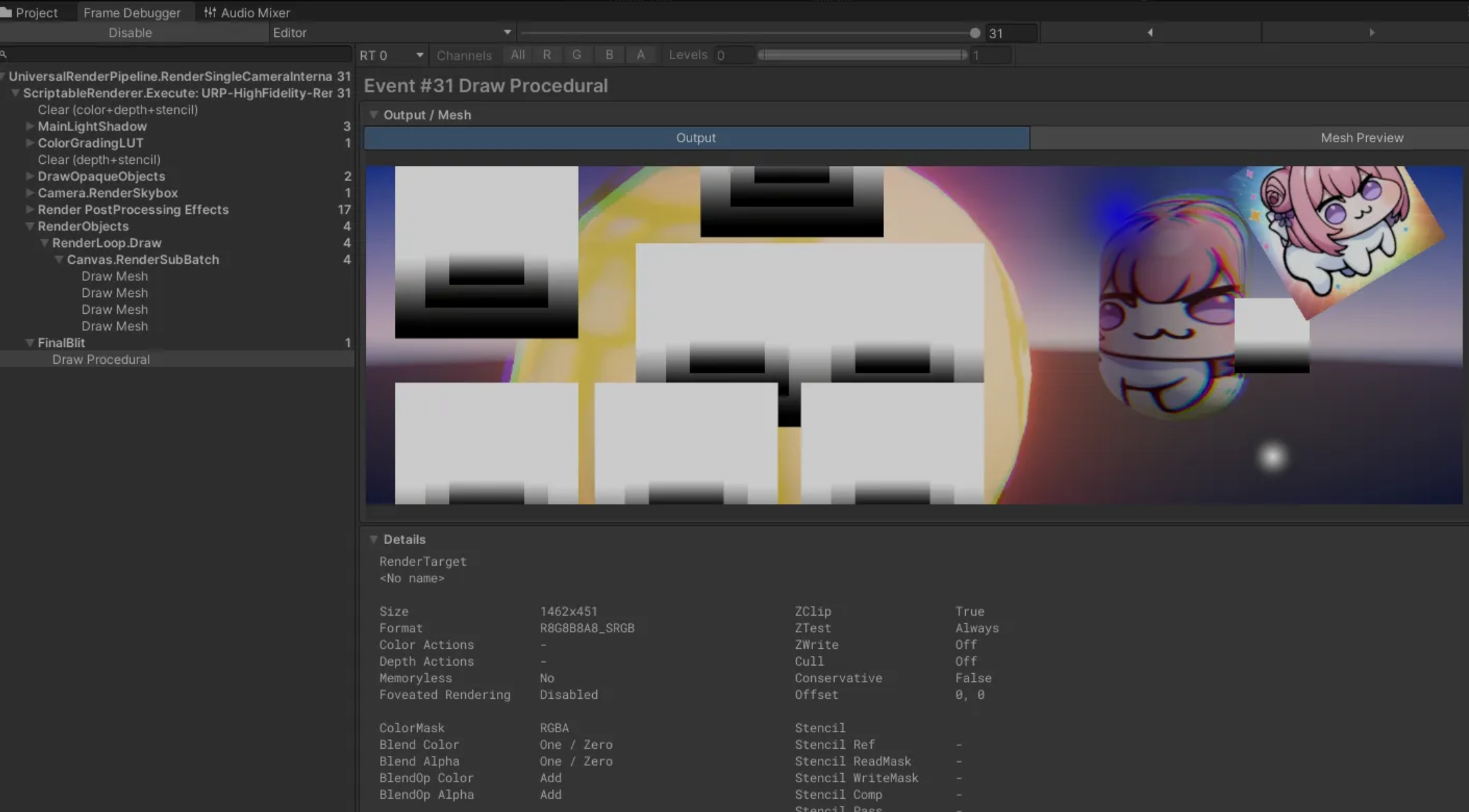This screenshot has width=1469, height=812.
Task: Click the Levels minimum value field
Action: 733,55
